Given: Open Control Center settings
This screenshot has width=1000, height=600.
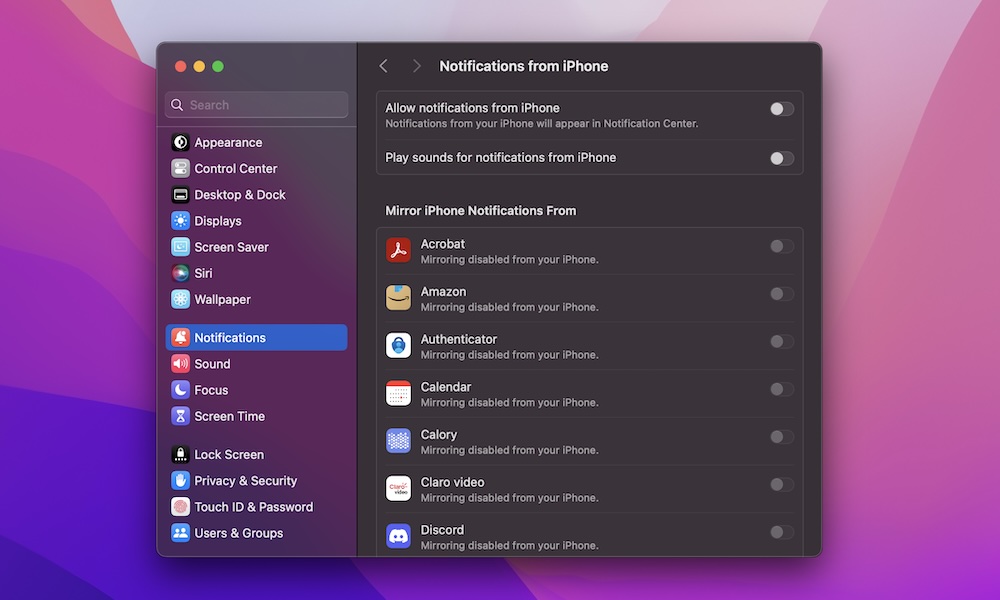Looking at the screenshot, I should click(x=235, y=169).
